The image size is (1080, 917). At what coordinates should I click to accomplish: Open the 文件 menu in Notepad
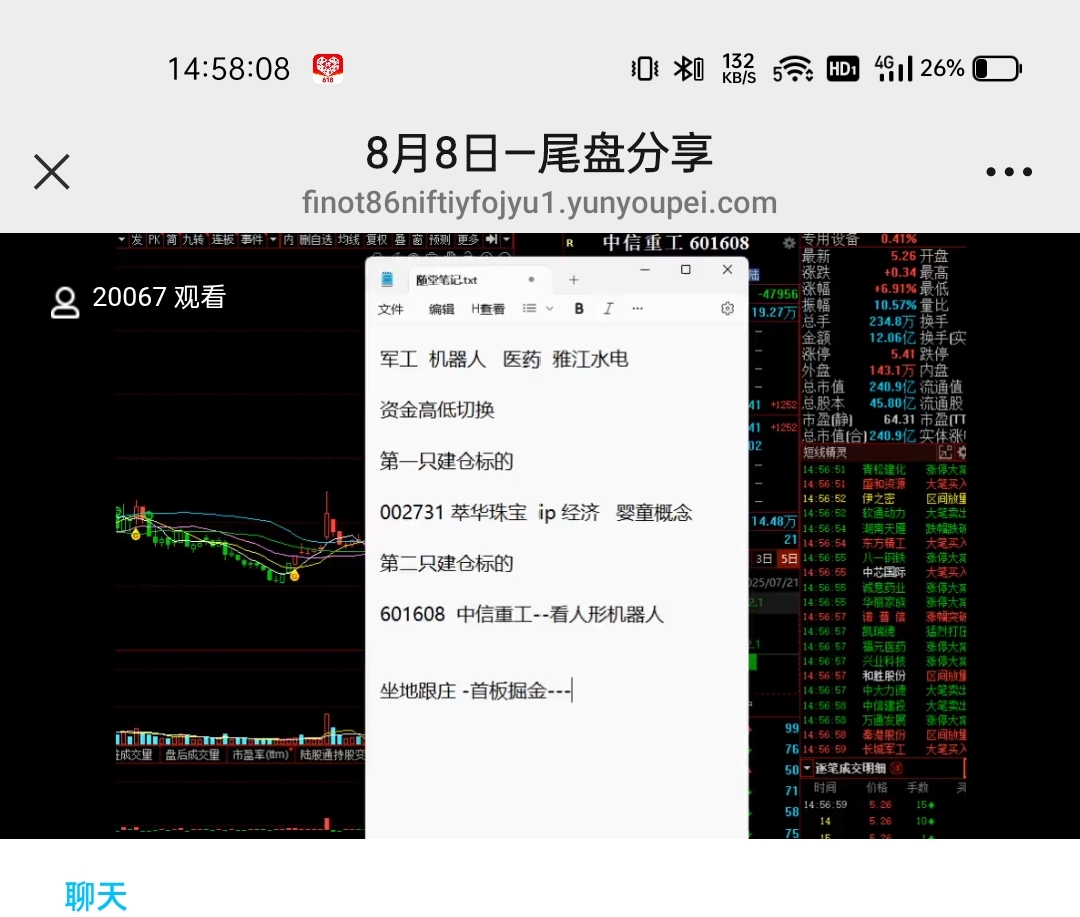391,309
